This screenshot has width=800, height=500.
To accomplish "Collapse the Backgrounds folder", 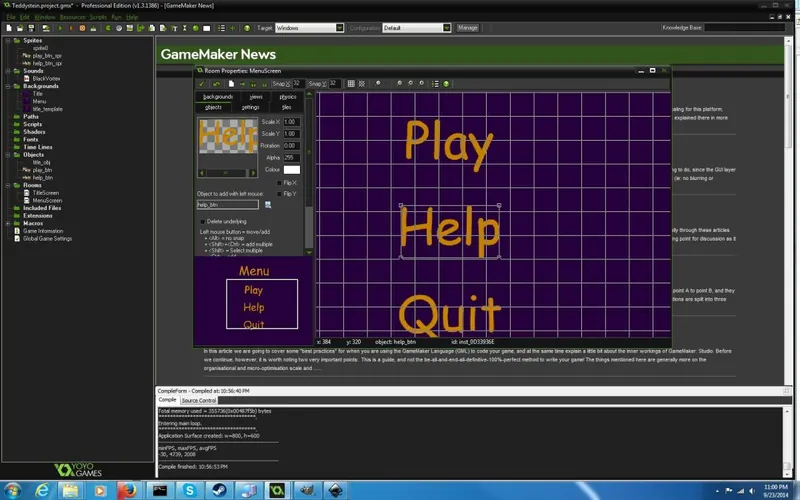I will tap(8, 86).
